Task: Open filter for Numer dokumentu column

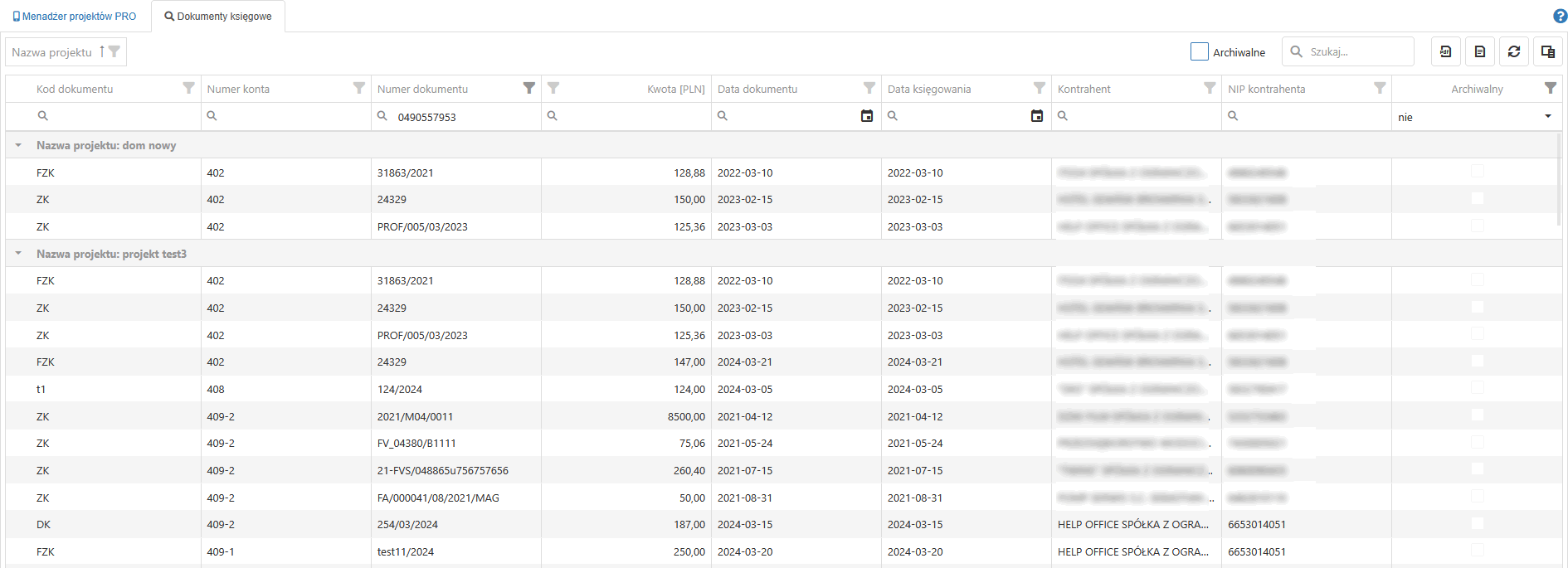Action: (528, 89)
